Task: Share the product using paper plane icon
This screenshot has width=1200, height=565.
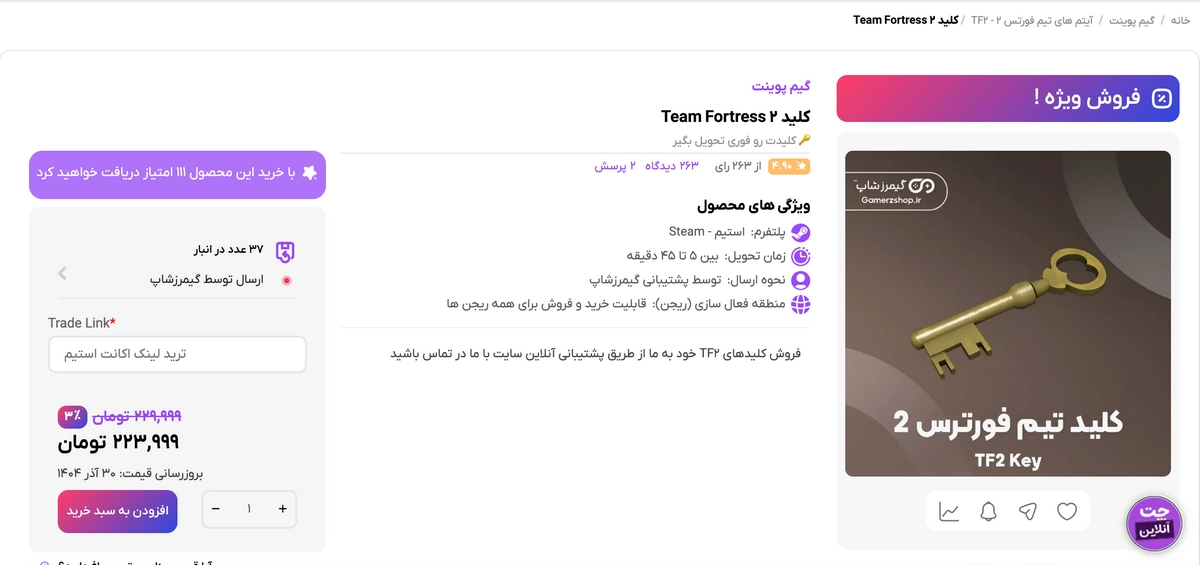Action: pos(1028,512)
